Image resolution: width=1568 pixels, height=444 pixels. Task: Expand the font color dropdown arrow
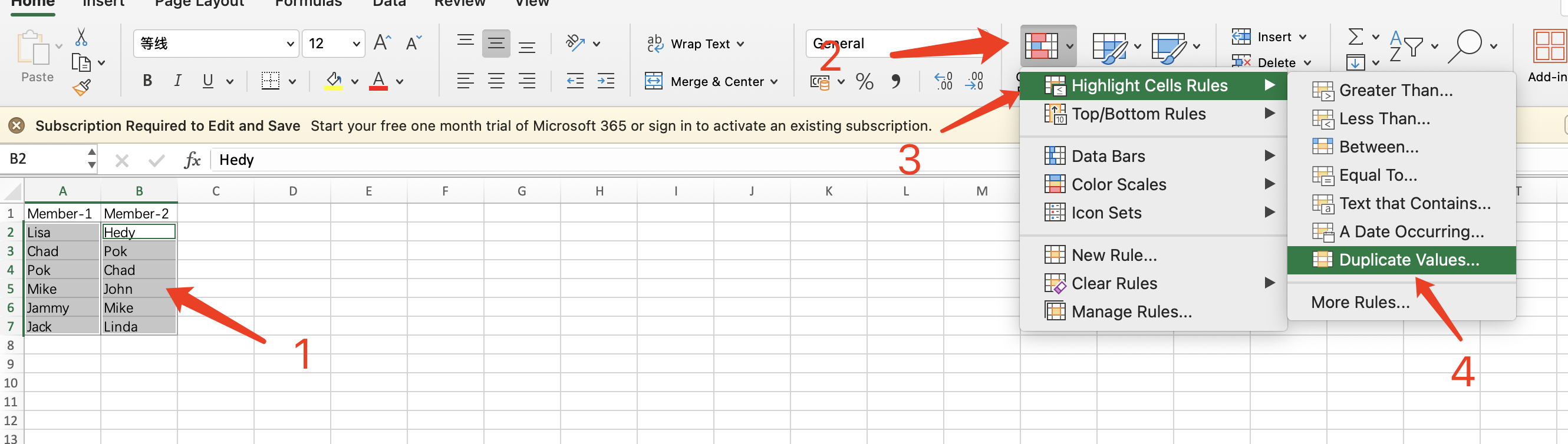(x=400, y=81)
